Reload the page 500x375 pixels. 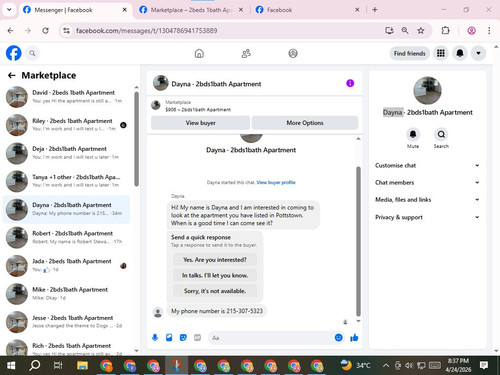45,31
